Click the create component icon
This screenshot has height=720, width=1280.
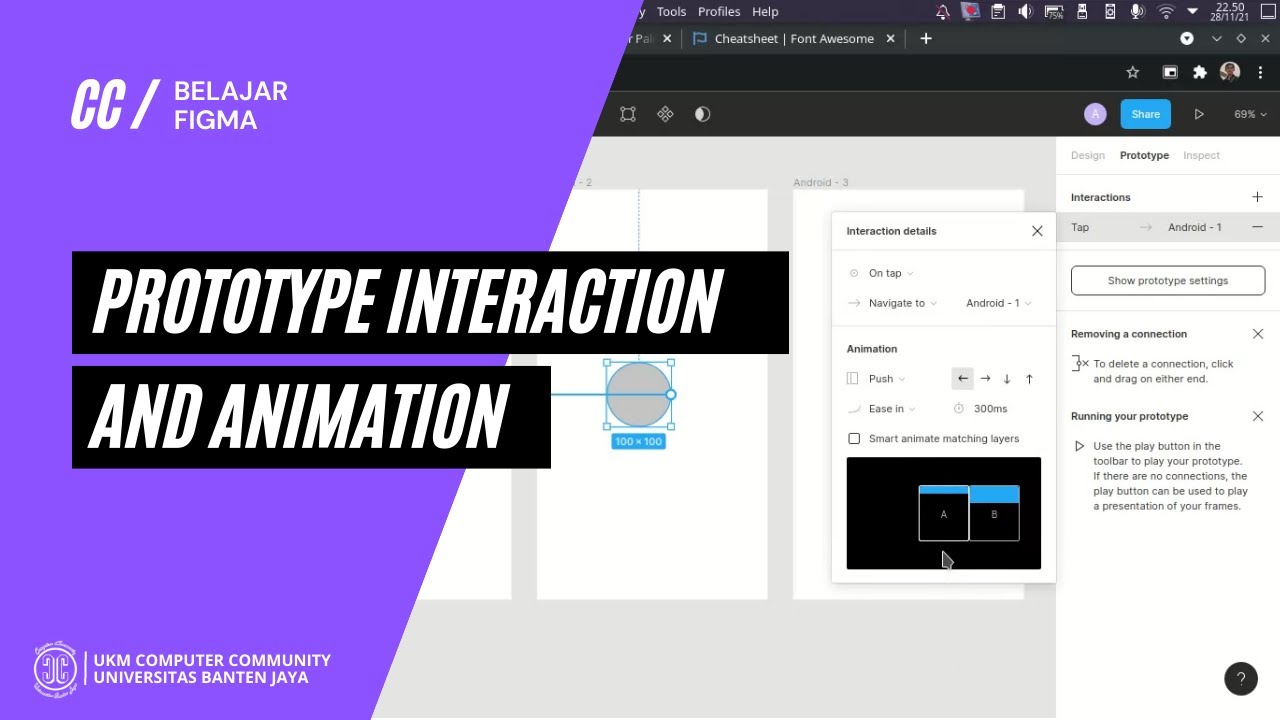click(665, 114)
